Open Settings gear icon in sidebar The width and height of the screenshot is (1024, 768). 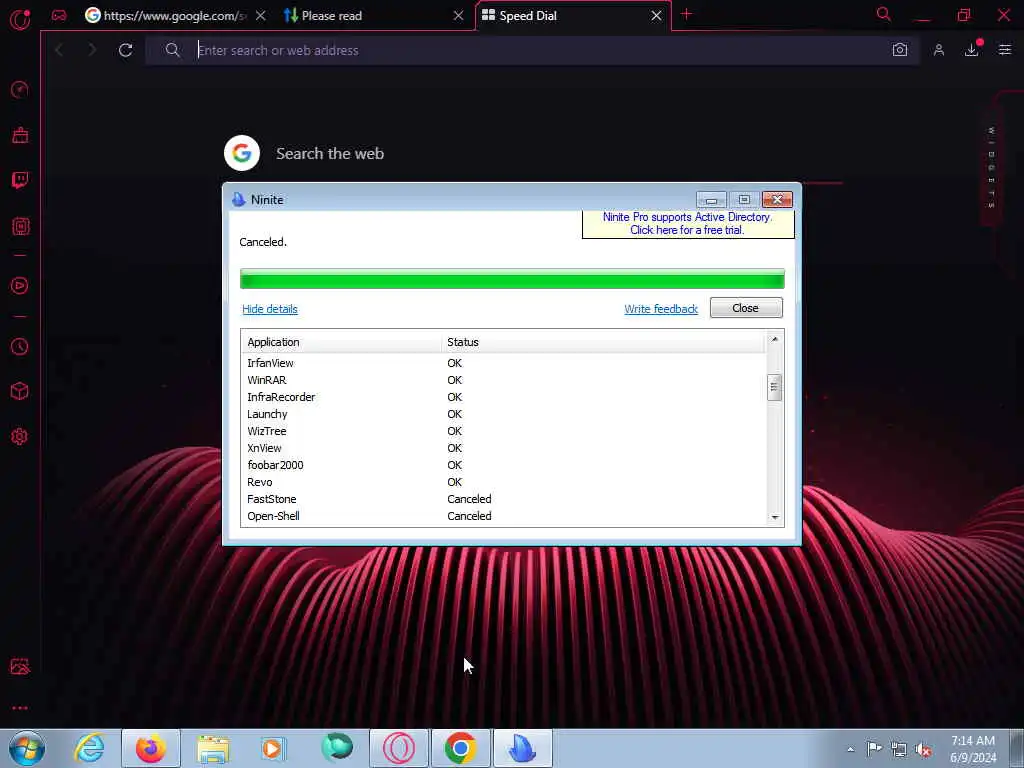20,436
